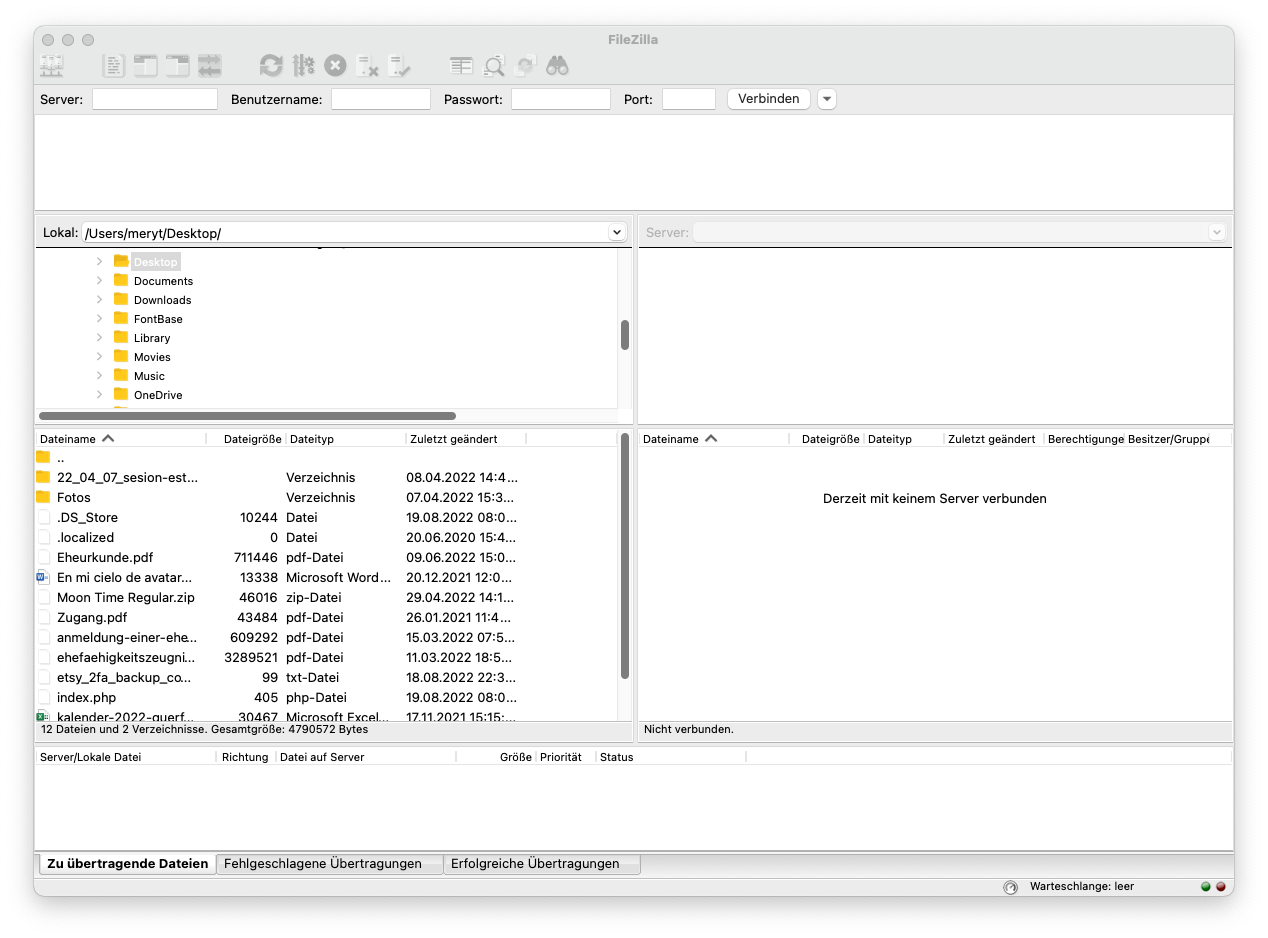Expand the Documents folder in the tree

[99, 281]
